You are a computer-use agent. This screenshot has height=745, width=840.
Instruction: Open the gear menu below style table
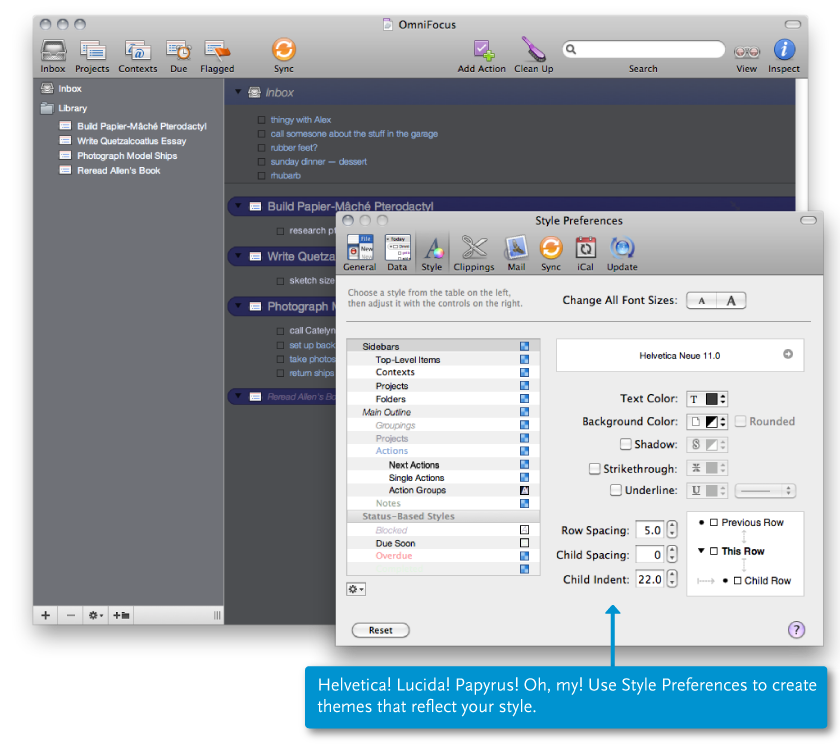coord(356,589)
